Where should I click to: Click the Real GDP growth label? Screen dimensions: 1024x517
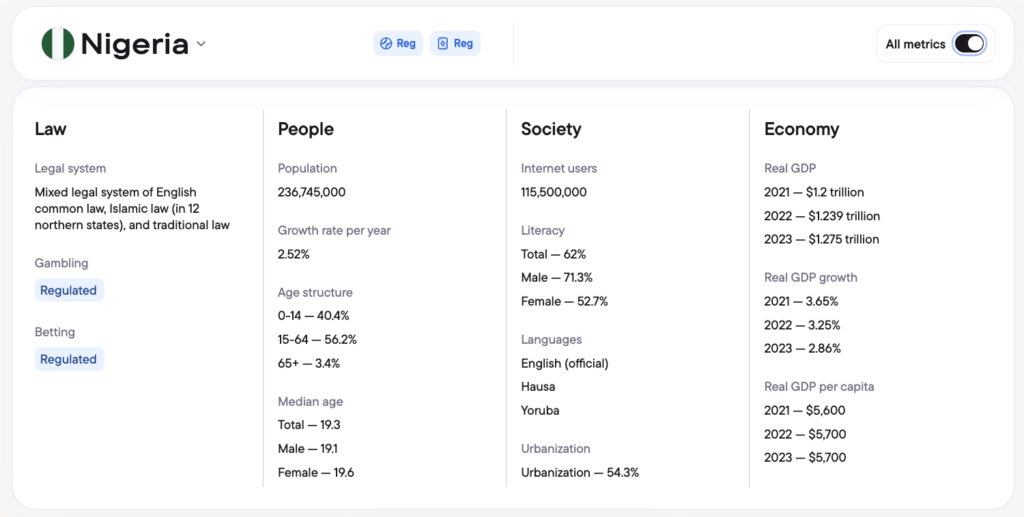(x=811, y=277)
